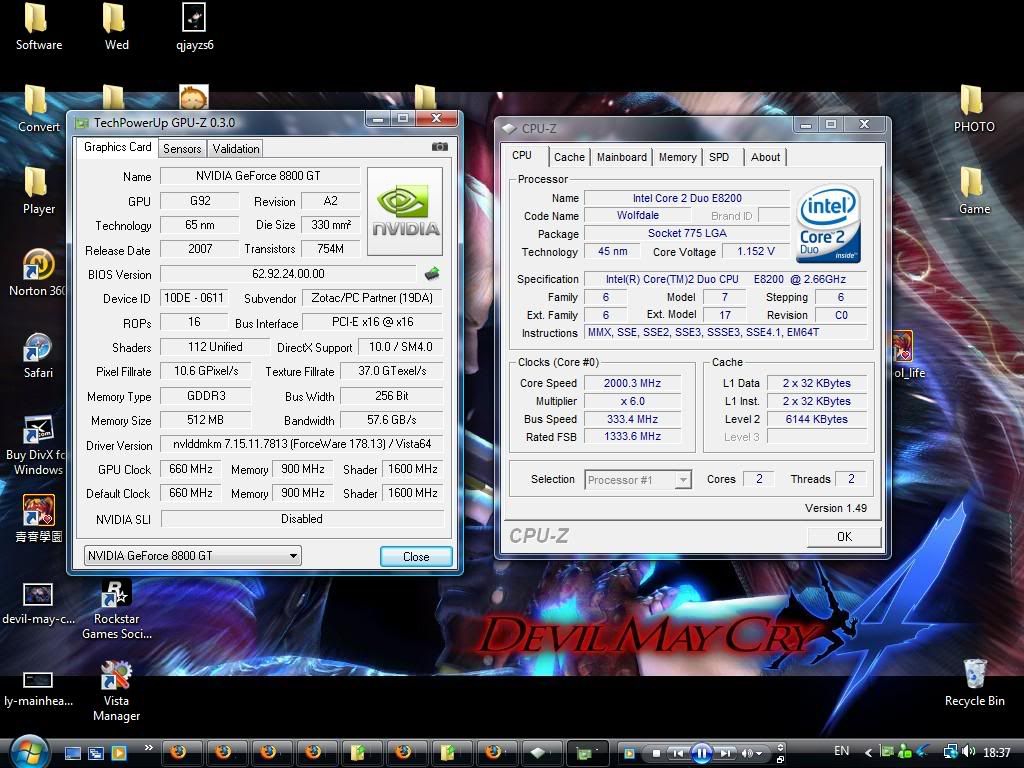
Task: Open the 青春學園 desktop shortcut
Action: pos(39,520)
